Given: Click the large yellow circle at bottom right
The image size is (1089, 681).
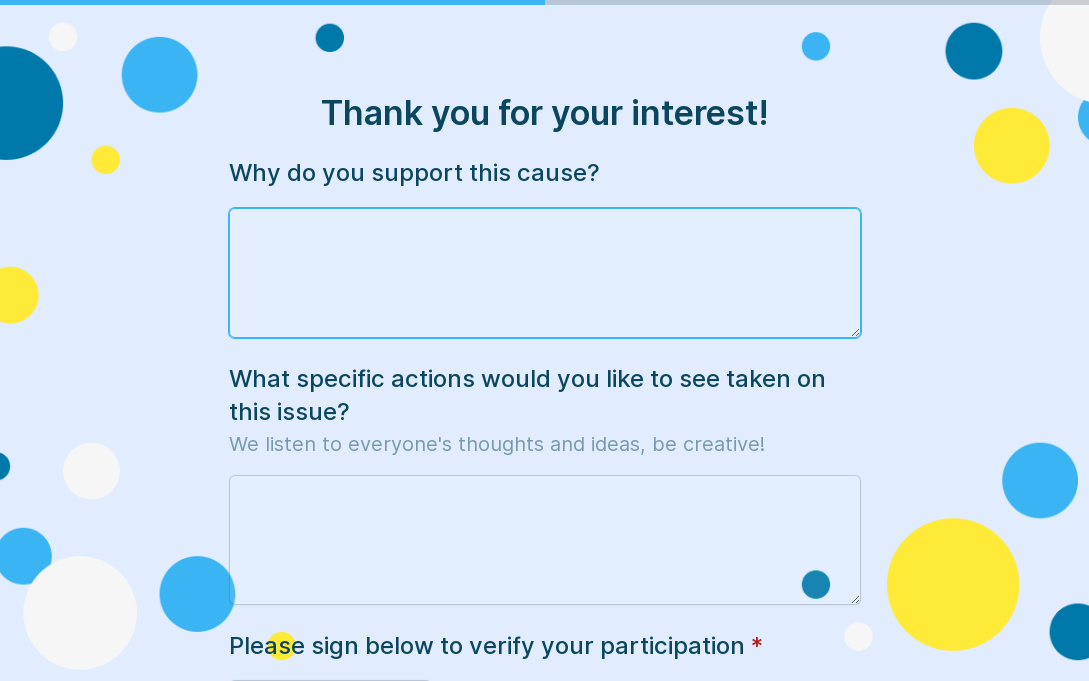Looking at the screenshot, I should pos(952,584).
